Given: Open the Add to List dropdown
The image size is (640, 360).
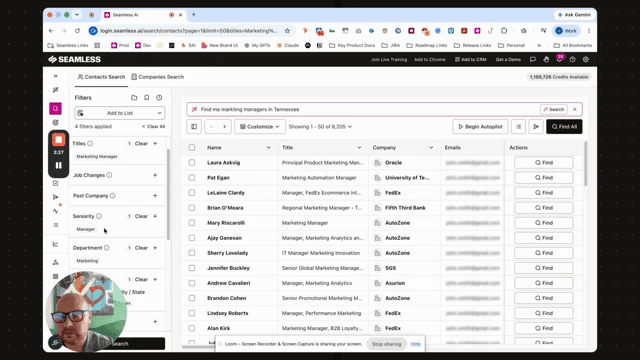Looking at the screenshot, I should [x=120, y=113].
